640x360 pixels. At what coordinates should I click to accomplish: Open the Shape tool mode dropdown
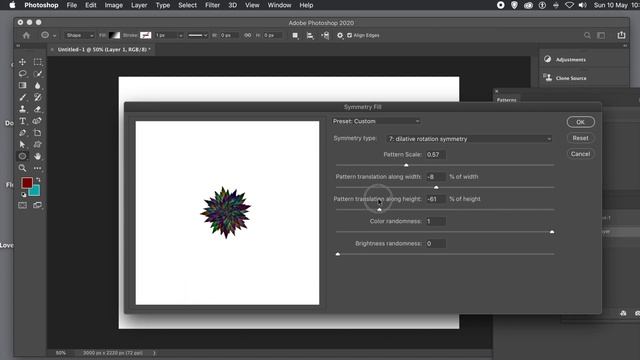point(80,36)
